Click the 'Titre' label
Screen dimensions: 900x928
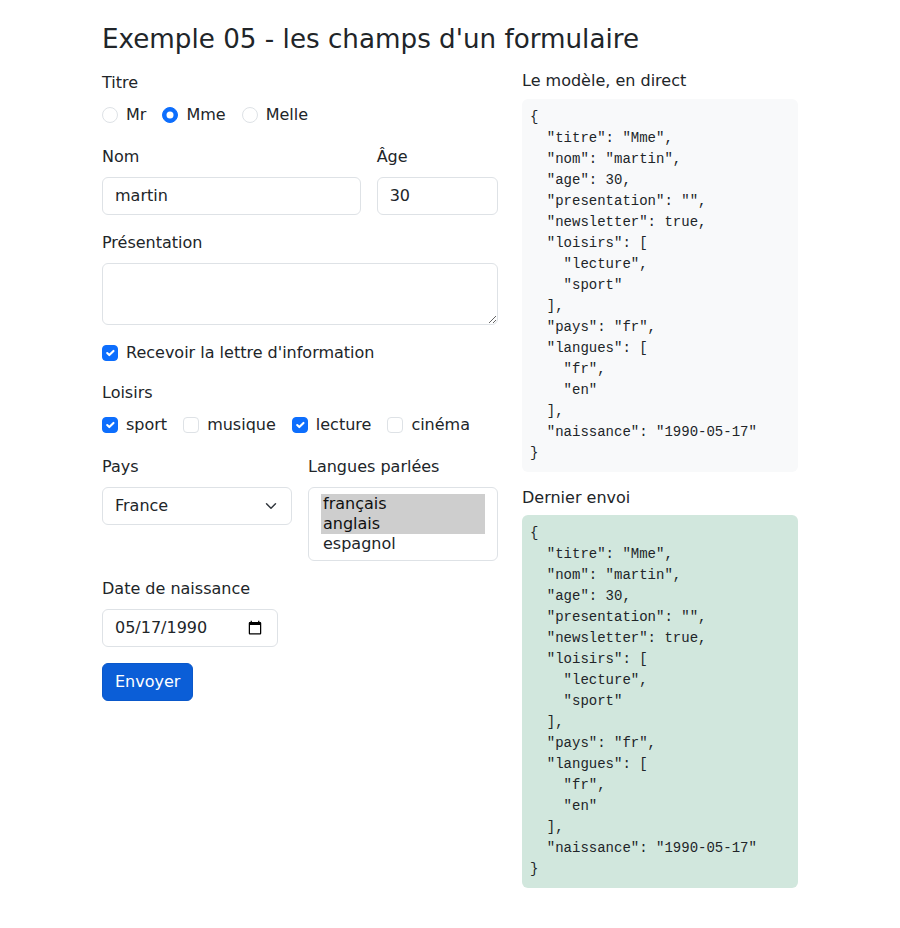click(x=120, y=82)
